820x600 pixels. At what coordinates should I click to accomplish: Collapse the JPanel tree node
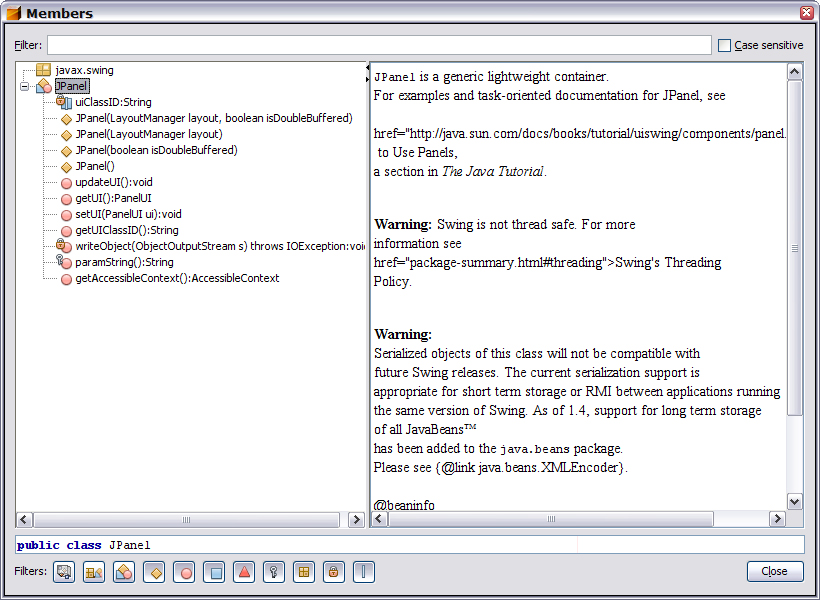(x=25, y=86)
